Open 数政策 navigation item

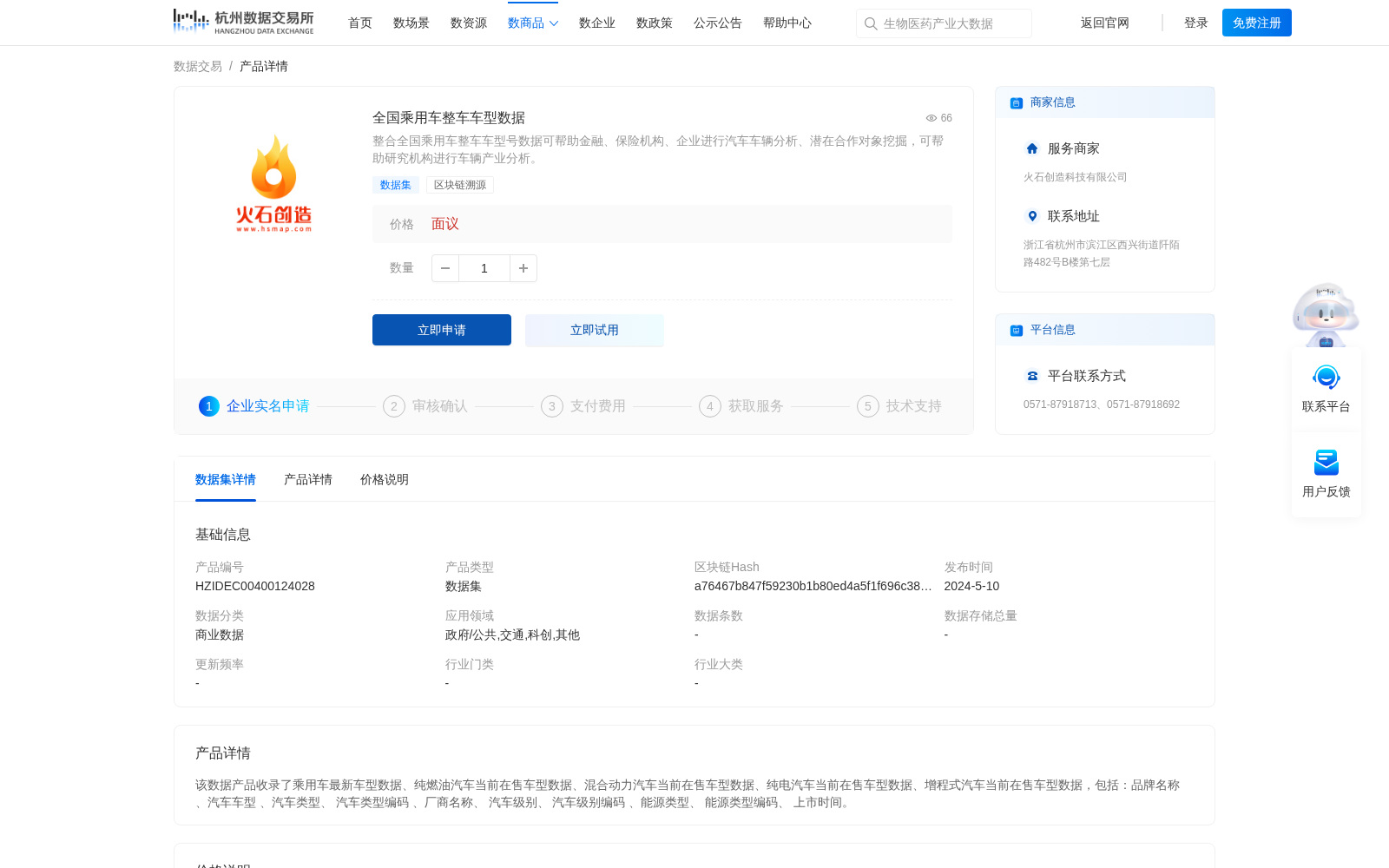coord(655,23)
